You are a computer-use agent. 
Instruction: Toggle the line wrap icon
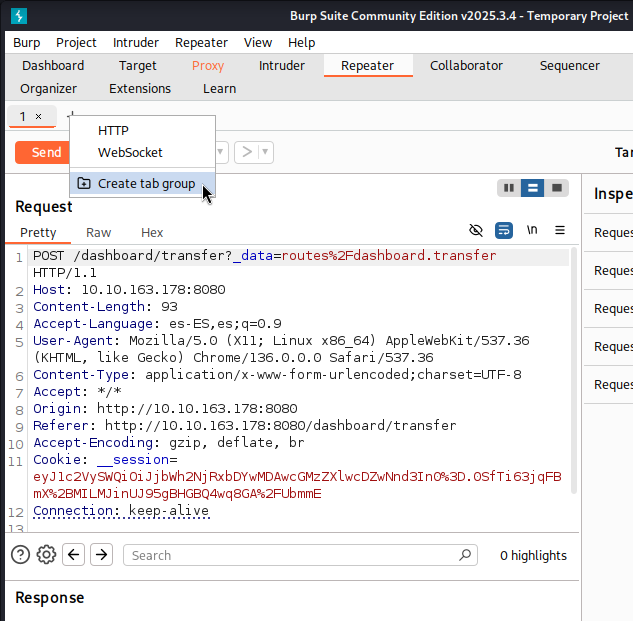coord(504,231)
